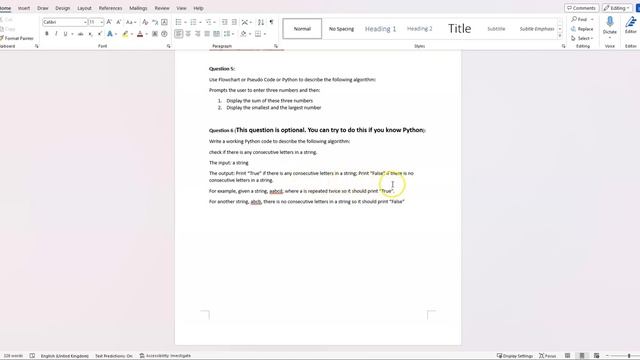Viewport: 640px width, 360px height.
Task: Open the Mailings tab
Action: 138,8
